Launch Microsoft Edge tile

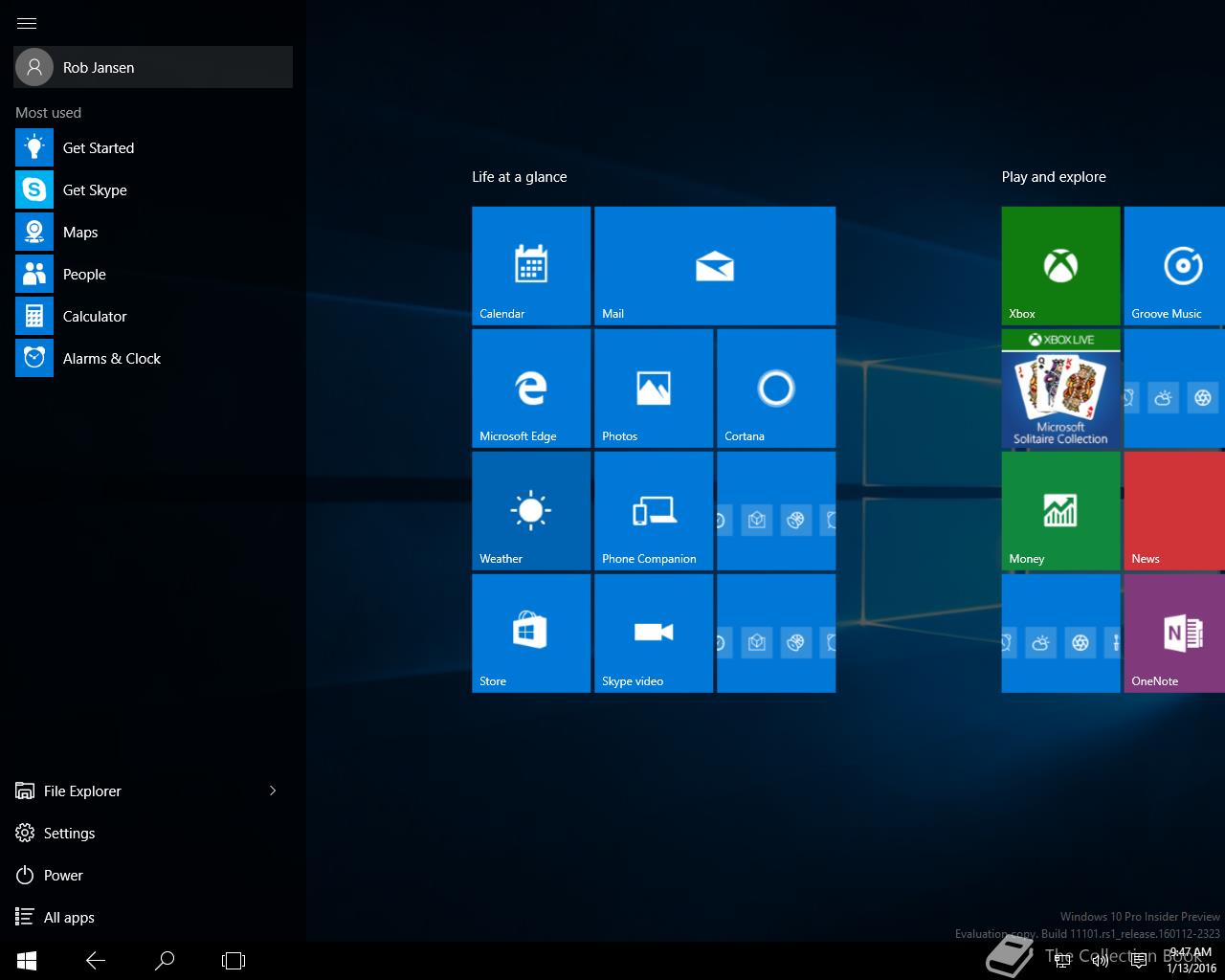tap(531, 389)
